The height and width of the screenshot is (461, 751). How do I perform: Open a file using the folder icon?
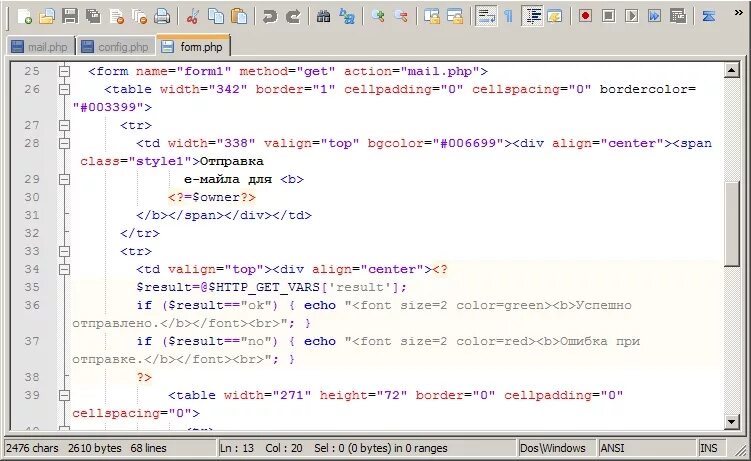pyautogui.click(x=47, y=17)
